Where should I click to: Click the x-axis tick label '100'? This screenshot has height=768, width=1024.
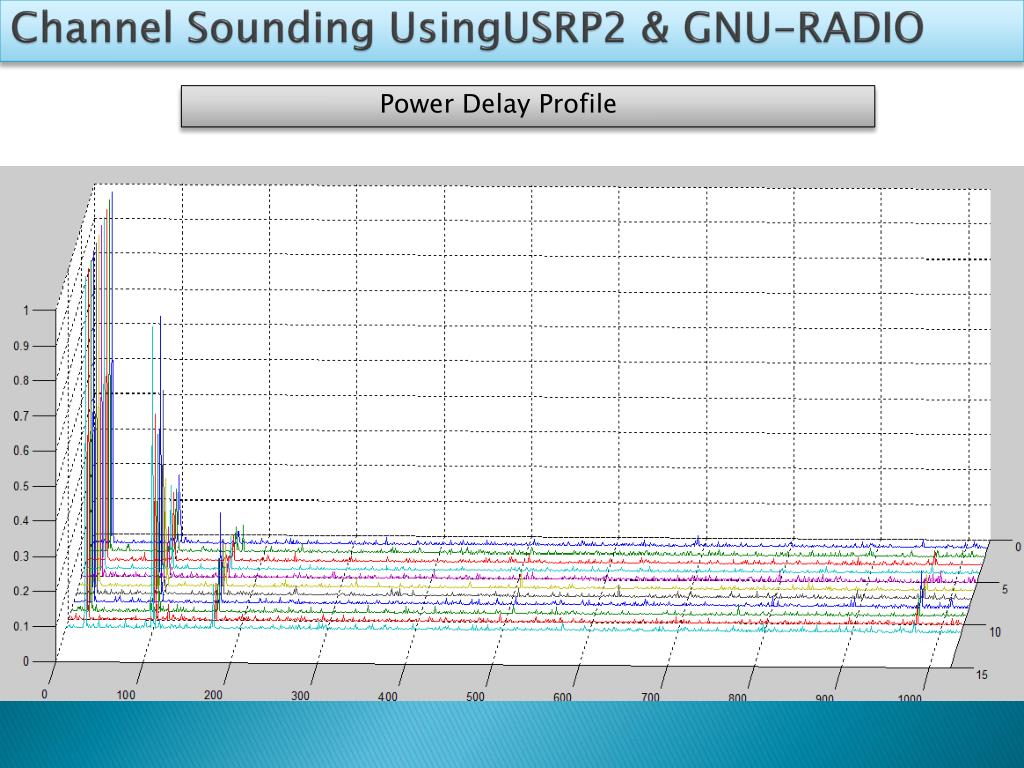pyautogui.click(x=125, y=695)
